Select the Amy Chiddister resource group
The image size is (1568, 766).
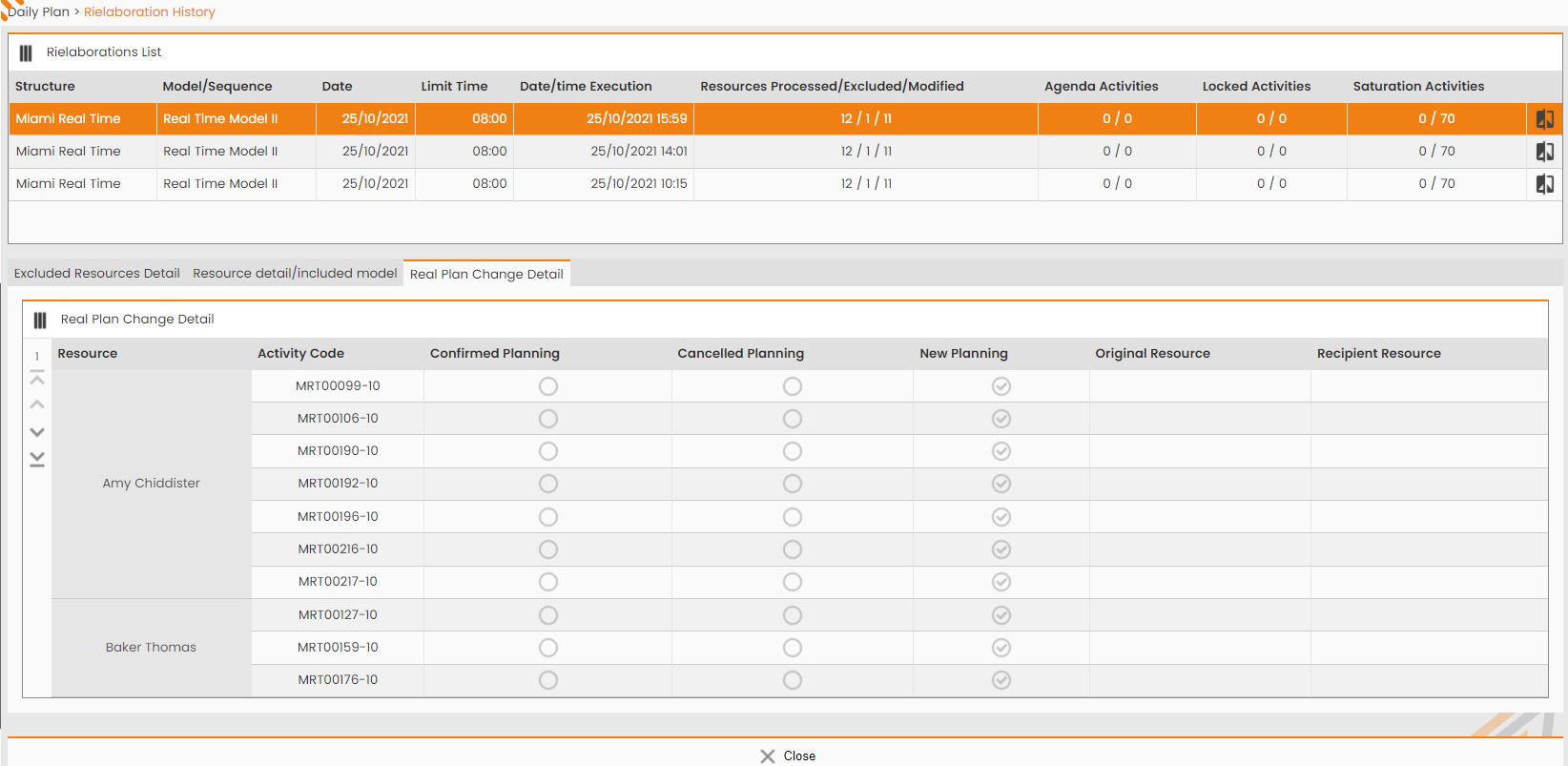pyautogui.click(x=152, y=484)
